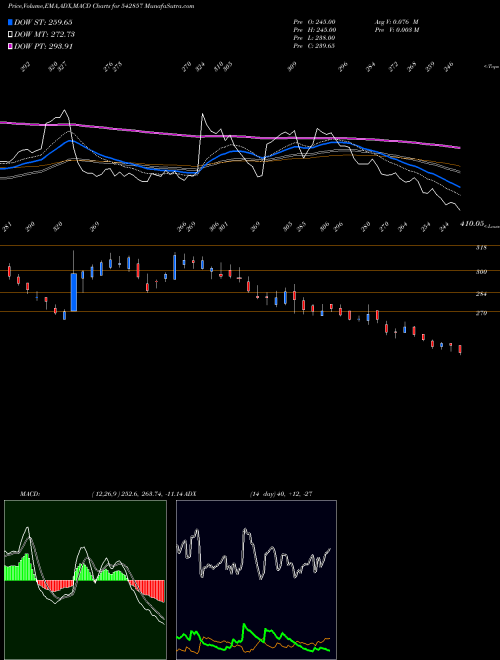The image size is (500, 660).
Task: Open the green MACD histogram panel
Action: pos(85,580)
